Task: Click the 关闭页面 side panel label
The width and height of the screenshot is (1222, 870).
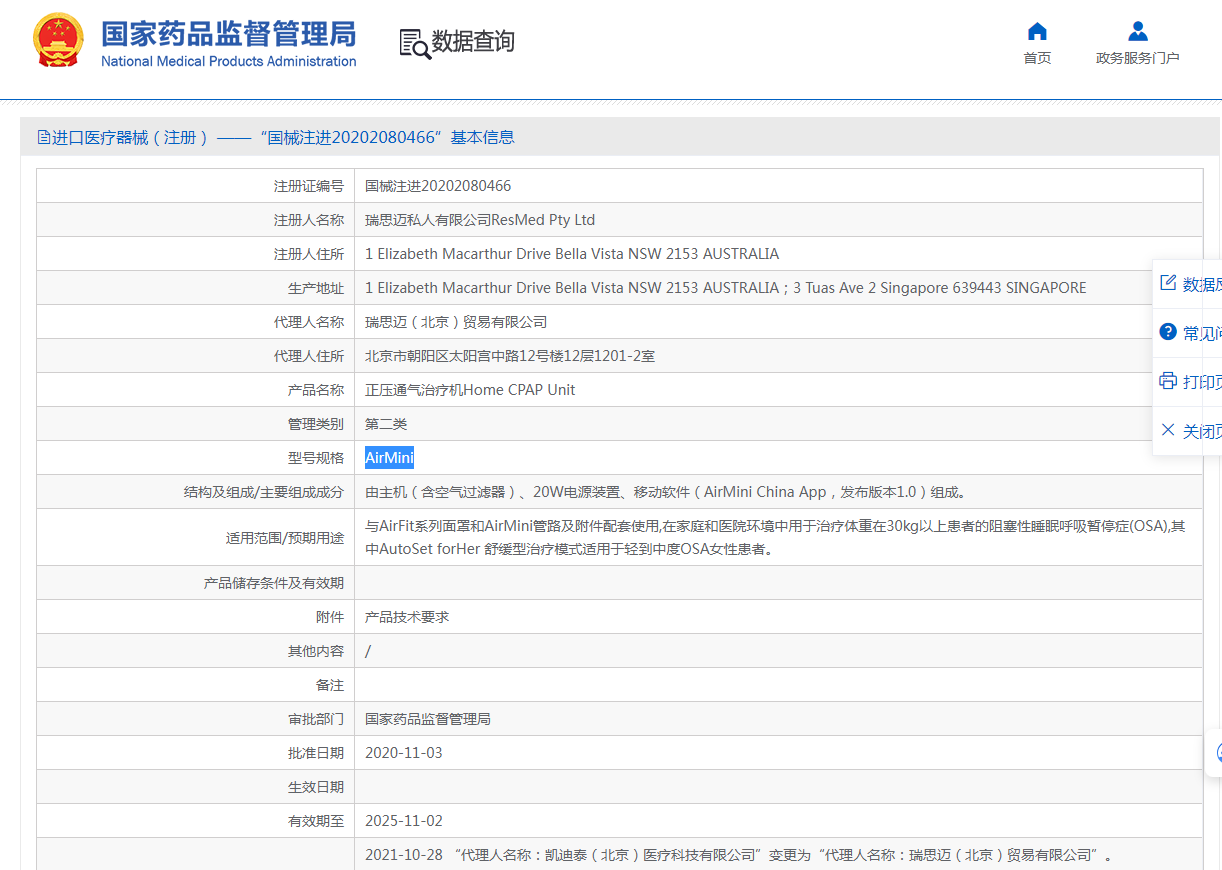Action: pyautogui.click(x=1202, y=431)
